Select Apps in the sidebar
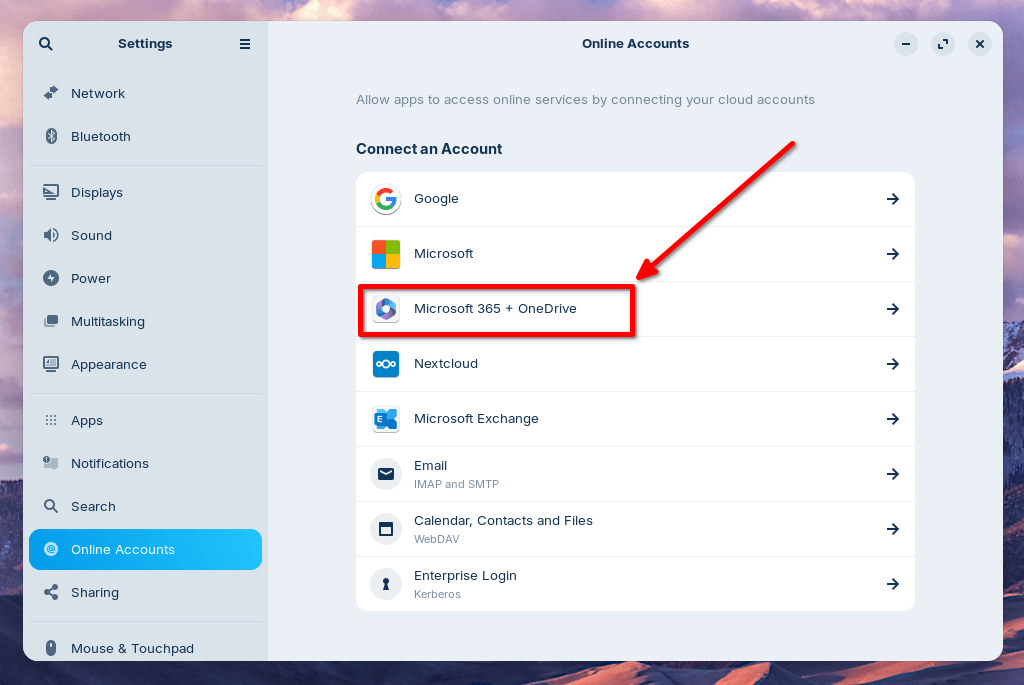1024x685 pixels. pyautogui.click(x=145, y=420)
